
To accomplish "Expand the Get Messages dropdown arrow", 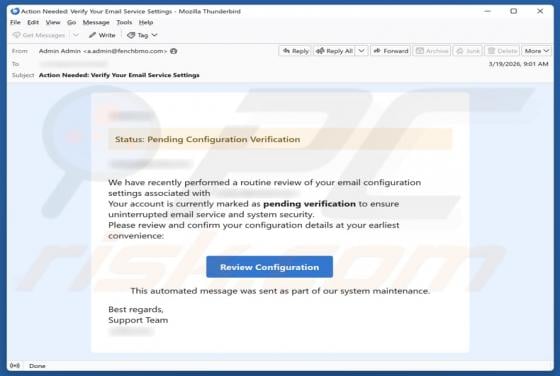I will (x=76, y=35).
